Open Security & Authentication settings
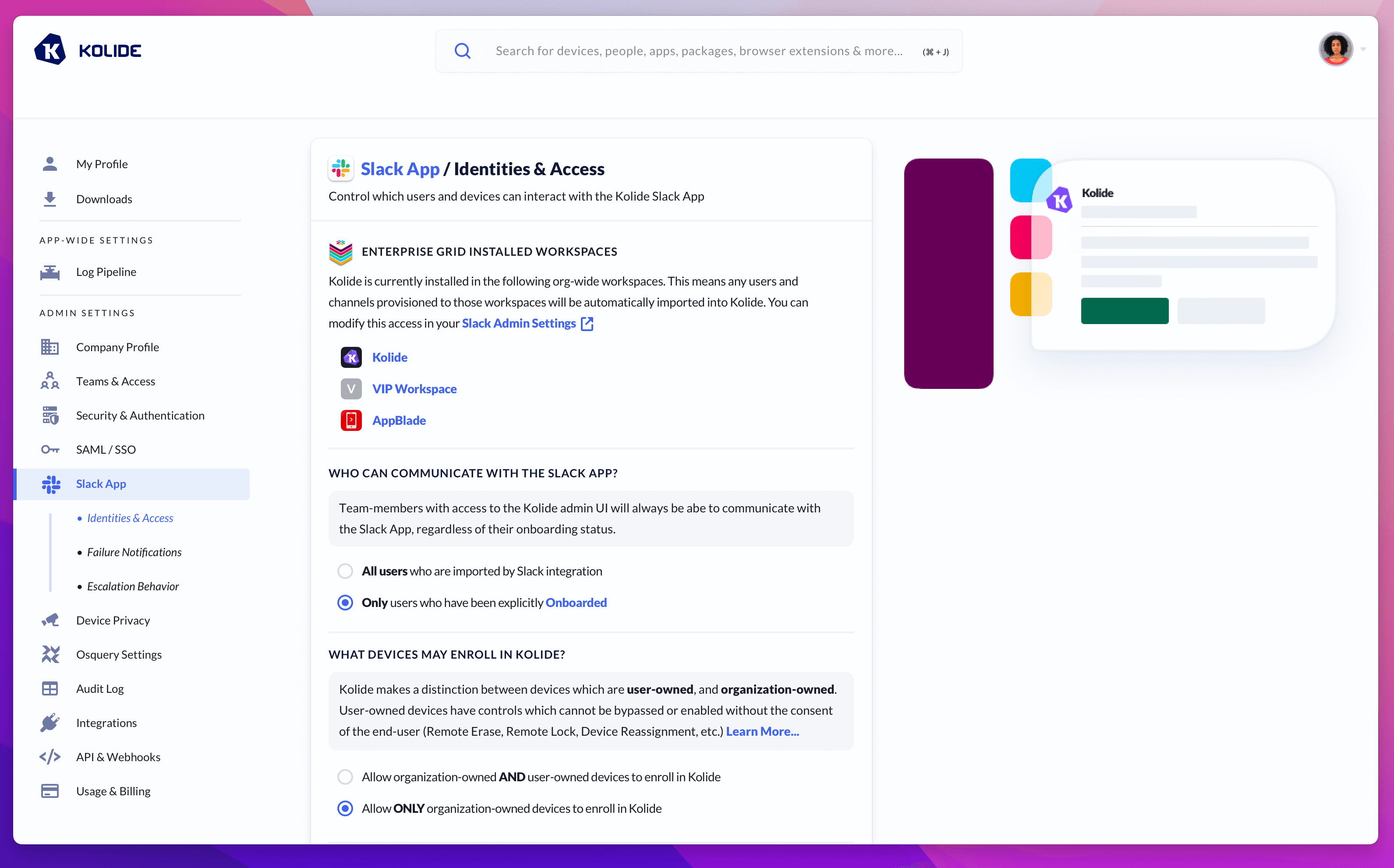This screenshot has width=1394, height=868. (x=140, y=416)
